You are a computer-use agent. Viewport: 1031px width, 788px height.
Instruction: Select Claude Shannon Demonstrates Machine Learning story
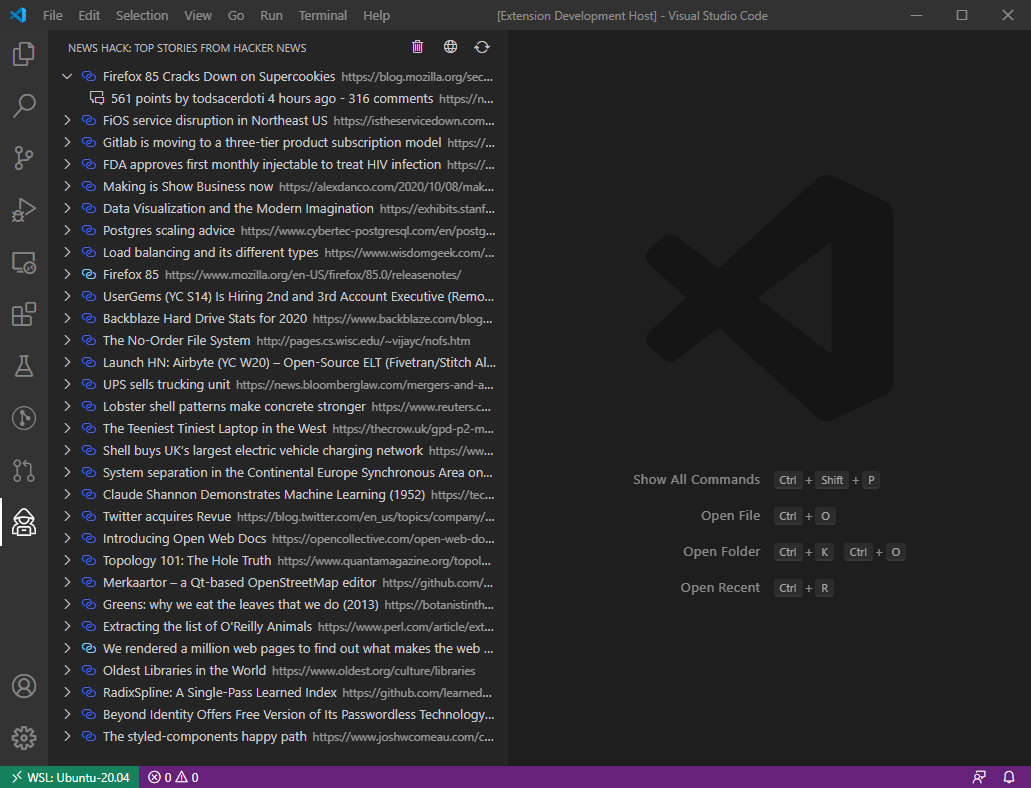pyautogui.click(x=277, y=495)
